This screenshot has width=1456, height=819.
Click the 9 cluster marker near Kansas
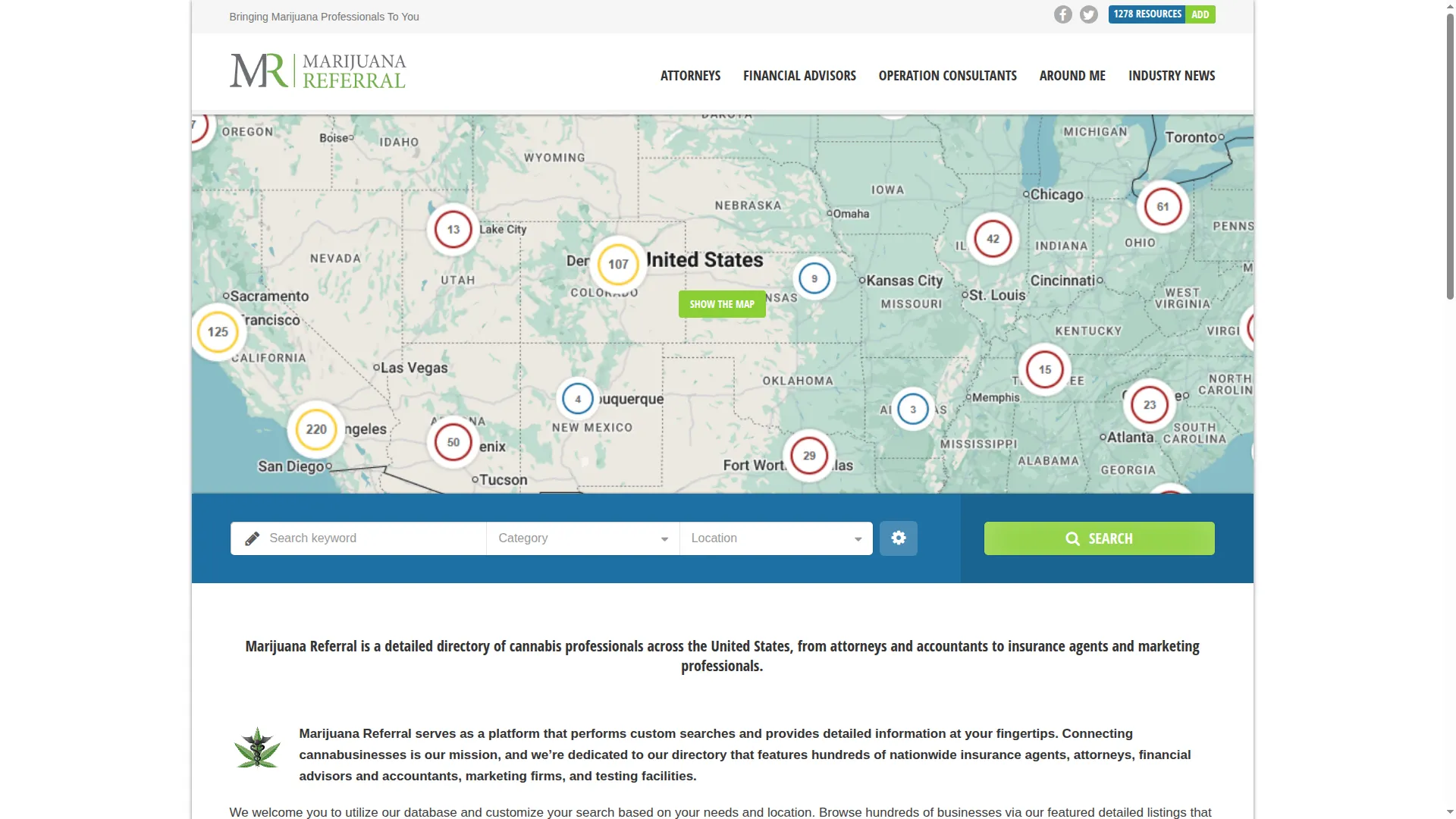814,278
